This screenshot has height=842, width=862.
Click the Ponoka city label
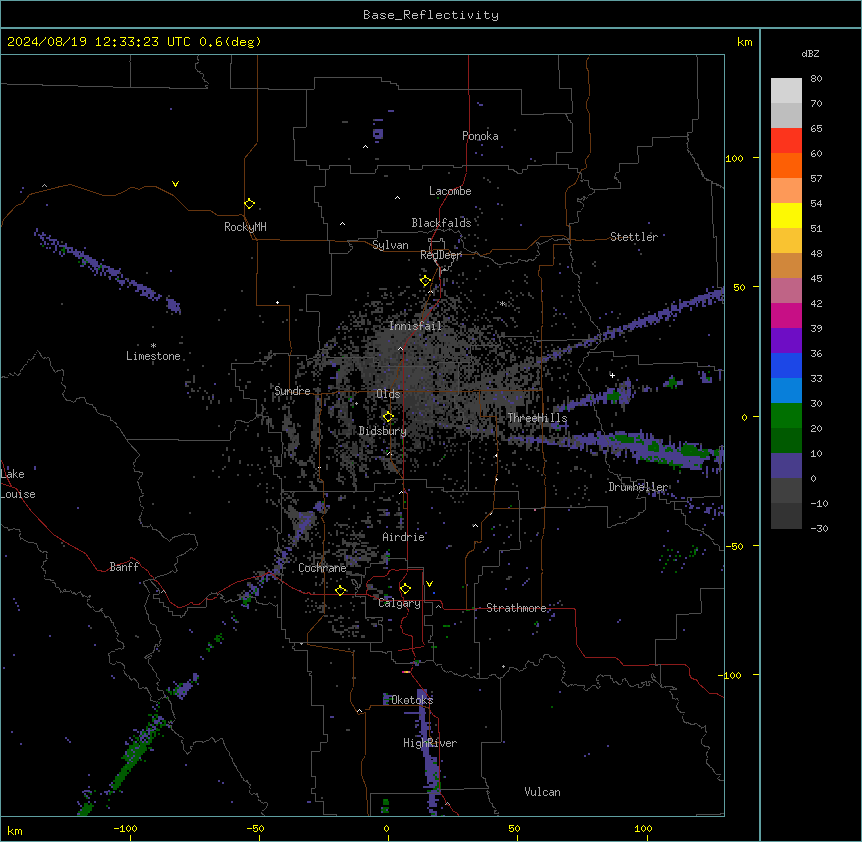coord(480,136)
